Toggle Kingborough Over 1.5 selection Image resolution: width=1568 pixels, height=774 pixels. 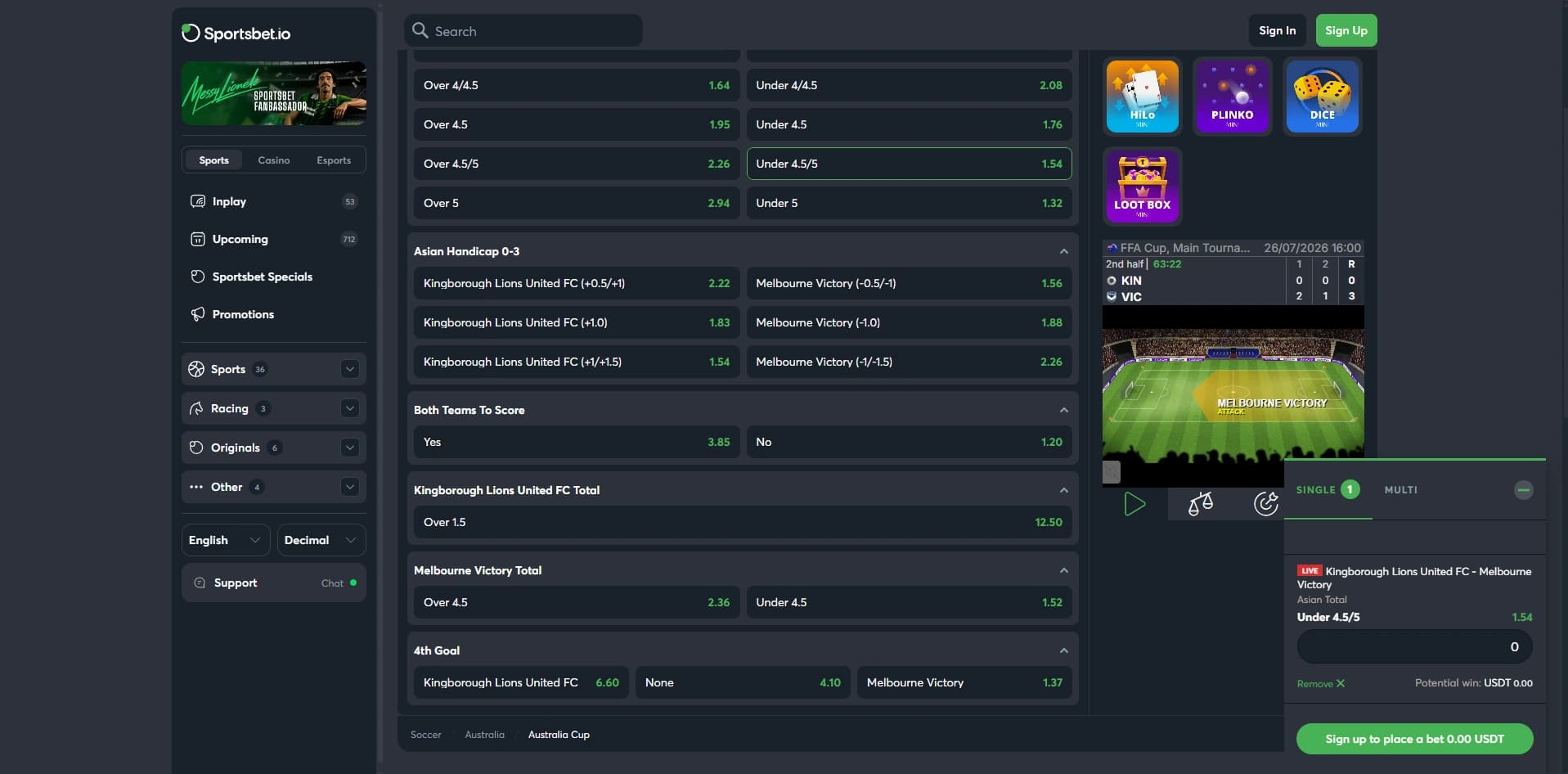click(x=743, y=522)
